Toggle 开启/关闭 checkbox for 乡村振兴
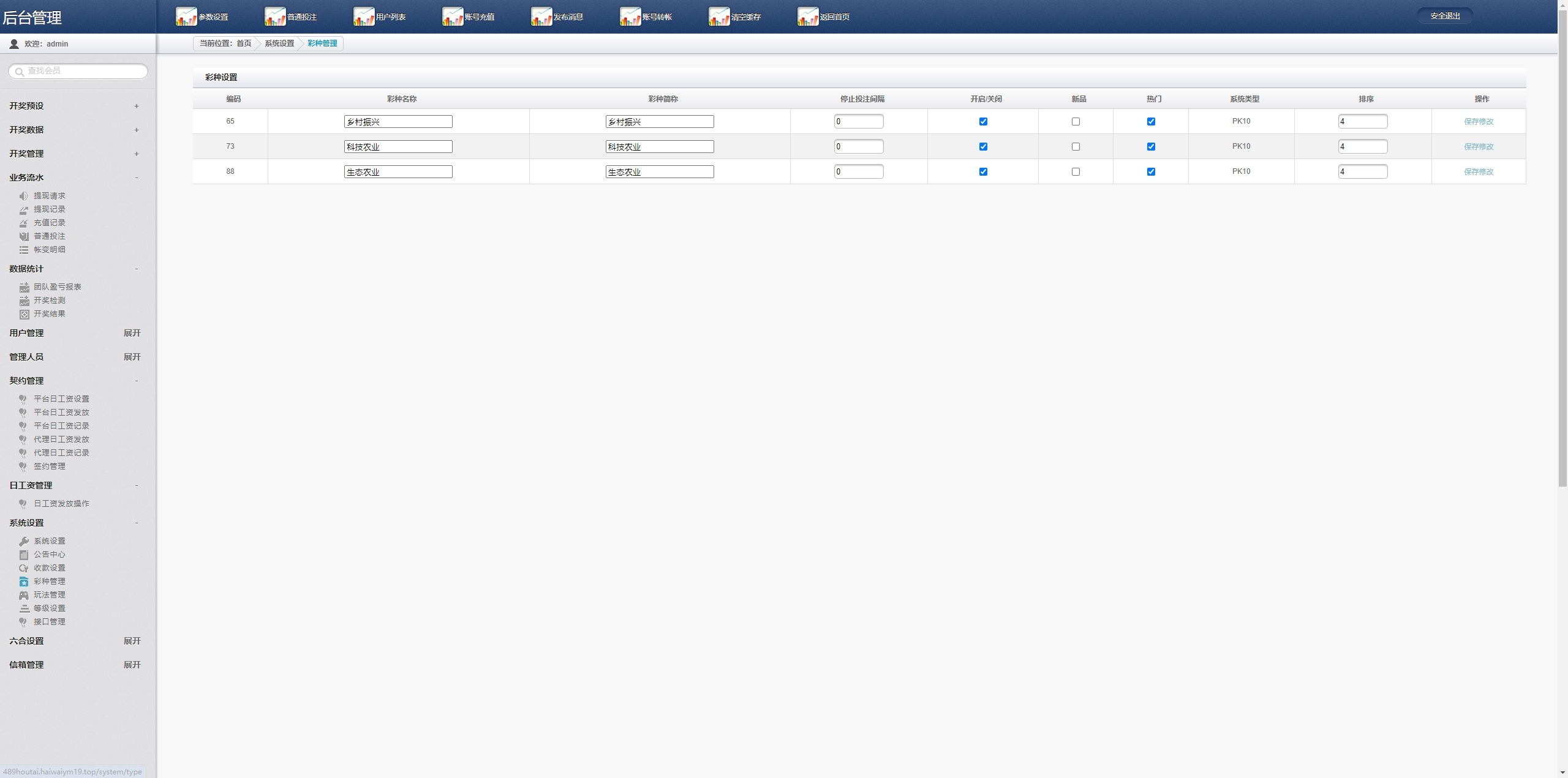The image size is (1568, 778). [x=984, y=121]
